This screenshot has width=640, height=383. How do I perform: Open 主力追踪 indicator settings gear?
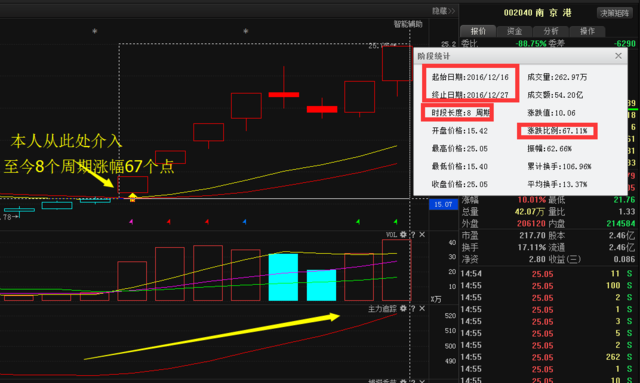tap(403, 308)
